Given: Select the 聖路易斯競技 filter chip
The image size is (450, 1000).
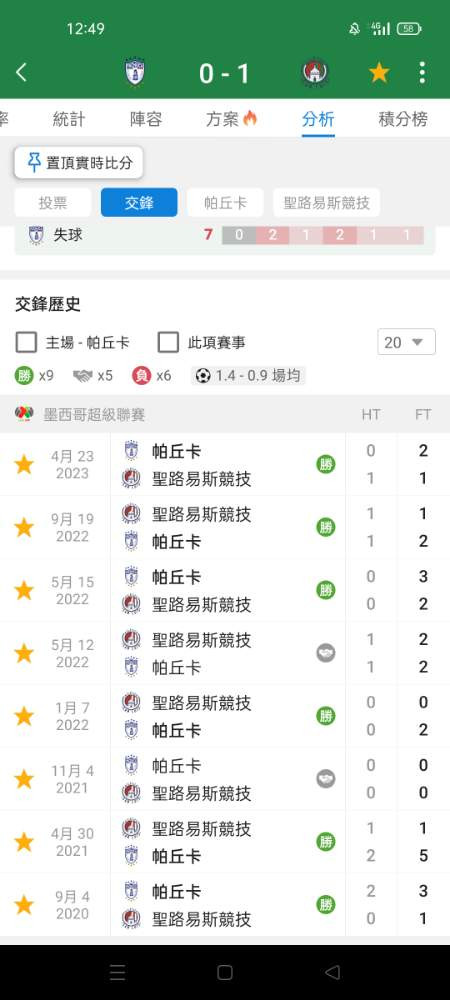Looking at the screenshot, I should click(326, 203).
